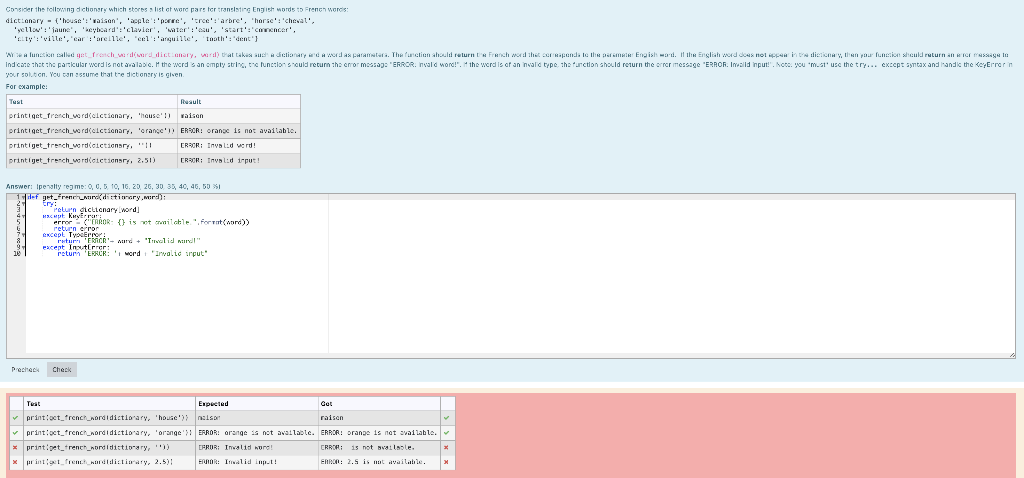Select Expected cell 'ERROR: Invalid input!' in results

(237, 462)
